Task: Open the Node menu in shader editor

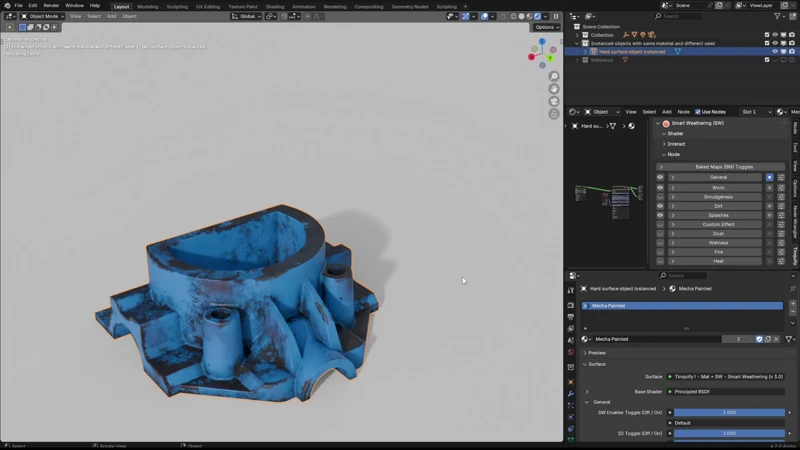Action: coord(683,112)
